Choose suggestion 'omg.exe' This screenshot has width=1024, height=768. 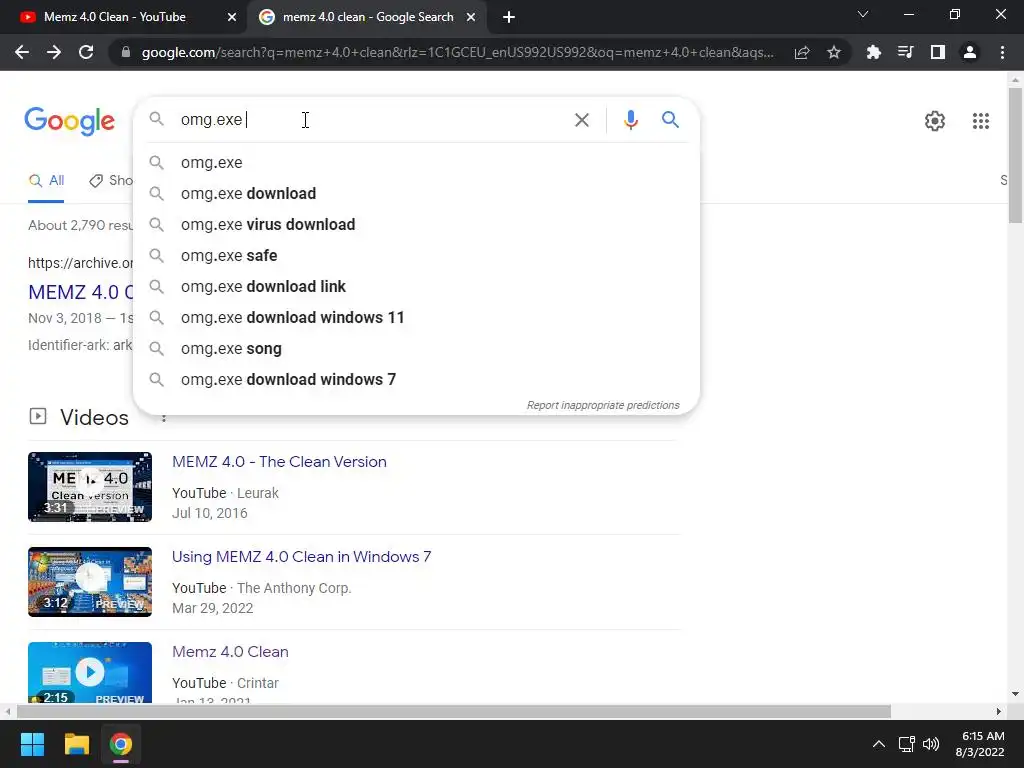click(x=416, y=163)
